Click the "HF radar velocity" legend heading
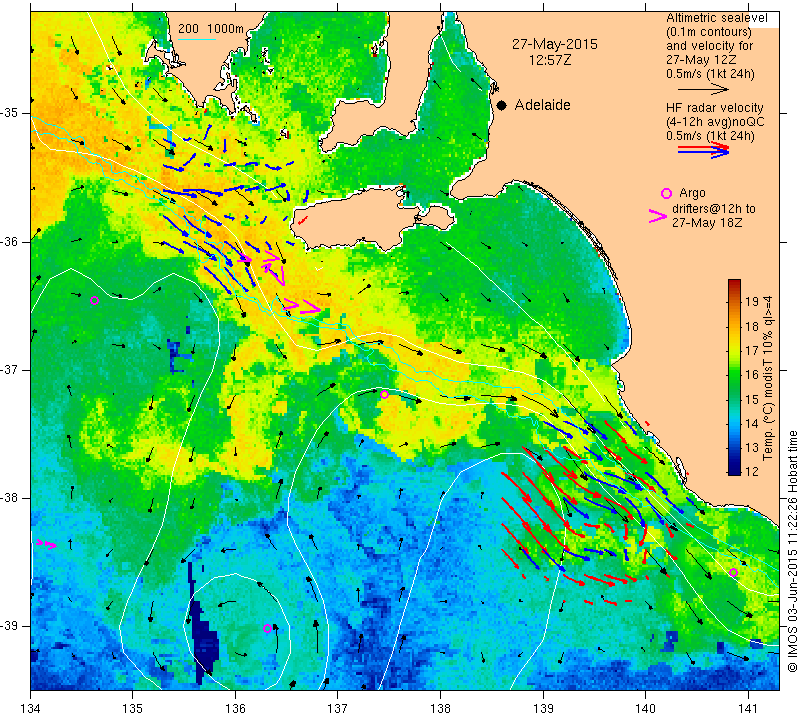Screen dimensions: 800x720 pyautogui.click(x=715, y=108)
